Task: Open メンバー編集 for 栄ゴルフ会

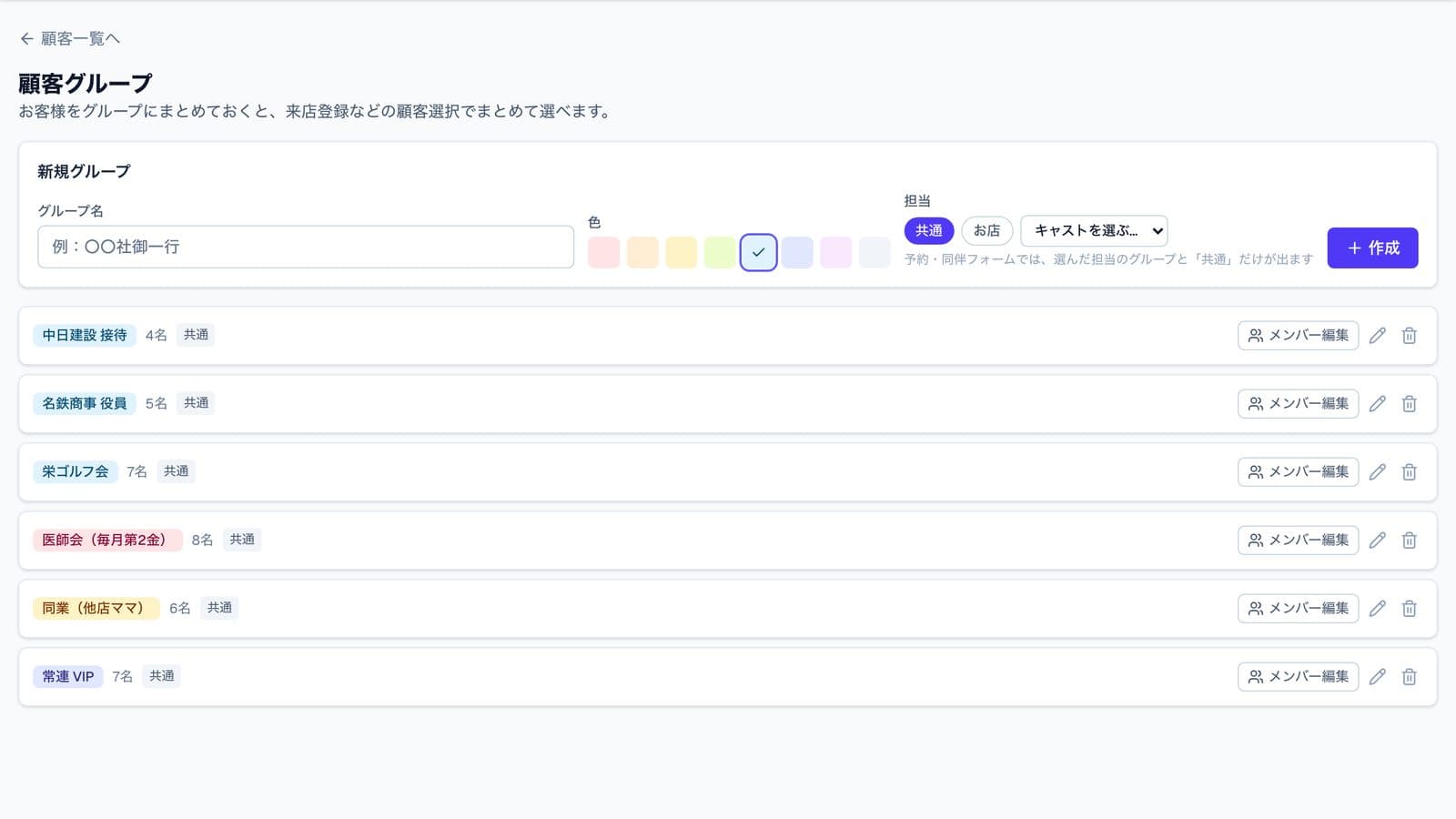Action: (1298, 472)
